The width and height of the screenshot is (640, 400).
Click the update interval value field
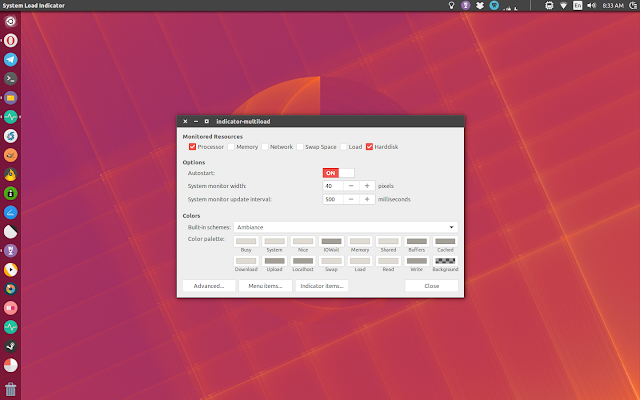point(333,199)
